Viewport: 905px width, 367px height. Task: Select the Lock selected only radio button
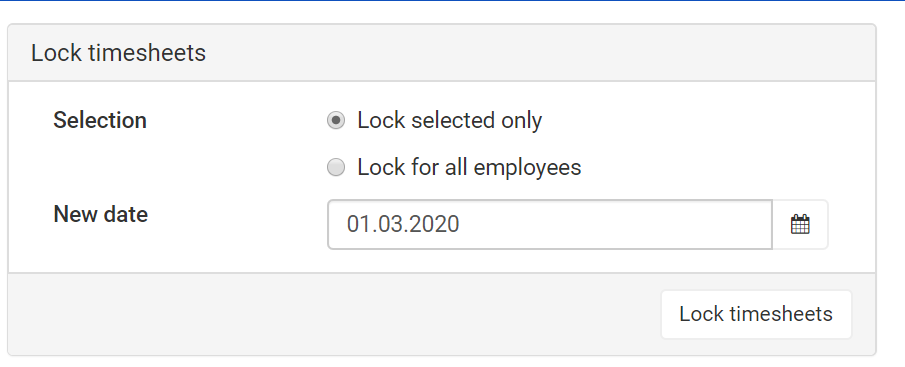pos(336,120)
